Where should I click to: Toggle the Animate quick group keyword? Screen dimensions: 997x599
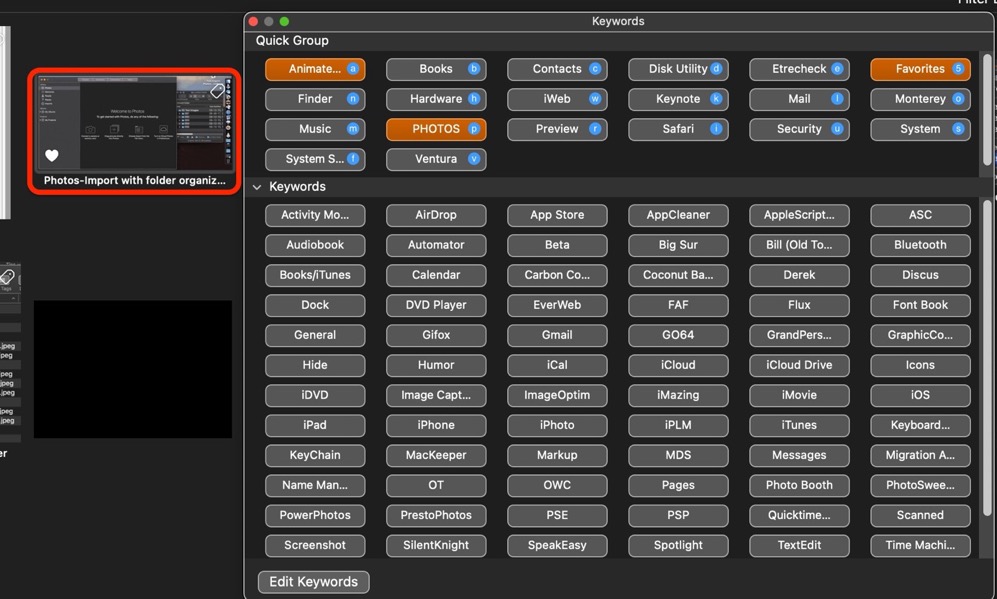pyautogui.click(x=315, y=69)
